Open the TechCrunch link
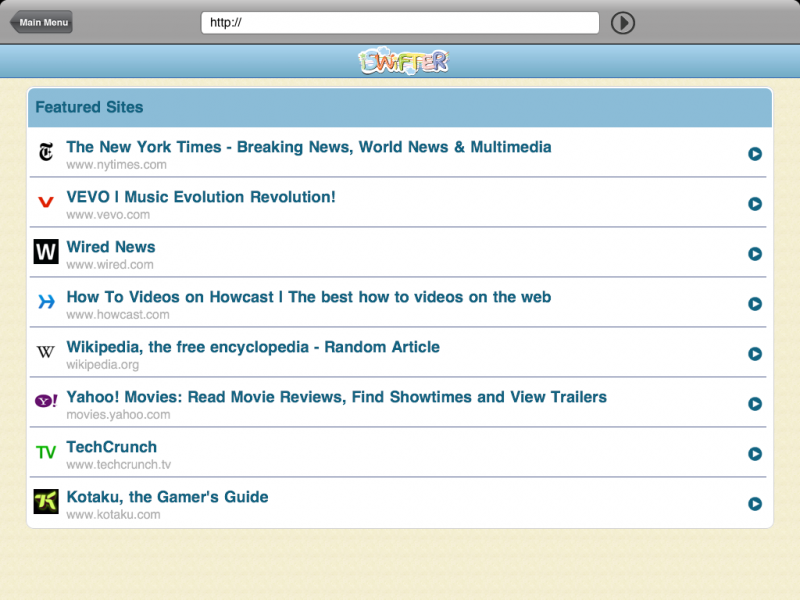 (112, 447)
